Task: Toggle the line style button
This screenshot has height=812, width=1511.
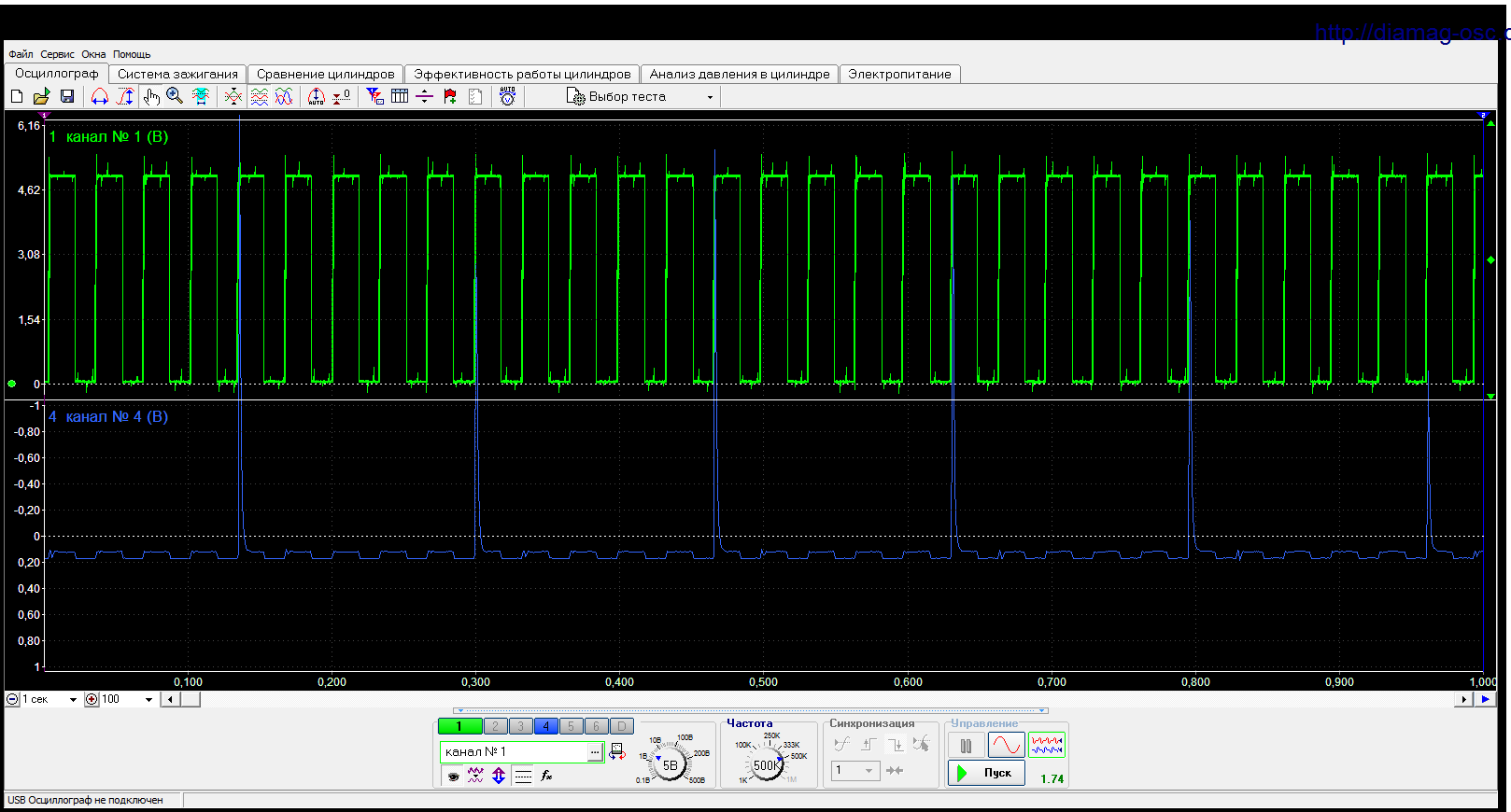Action: [x=523, y=776]
